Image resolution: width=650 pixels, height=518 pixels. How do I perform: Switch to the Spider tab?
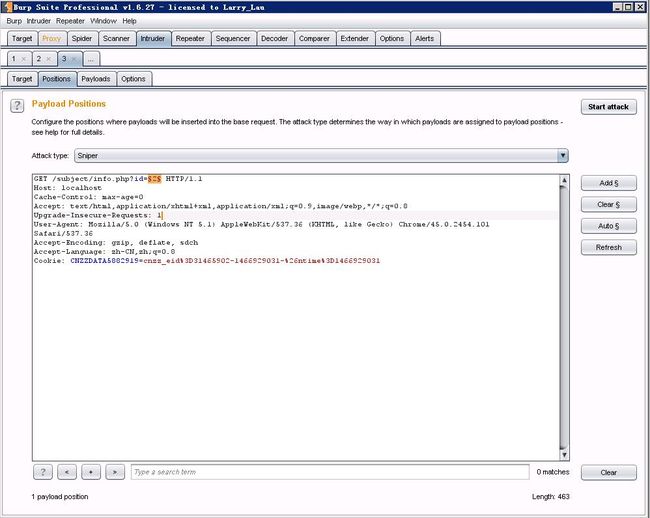[x=82, y=39]
